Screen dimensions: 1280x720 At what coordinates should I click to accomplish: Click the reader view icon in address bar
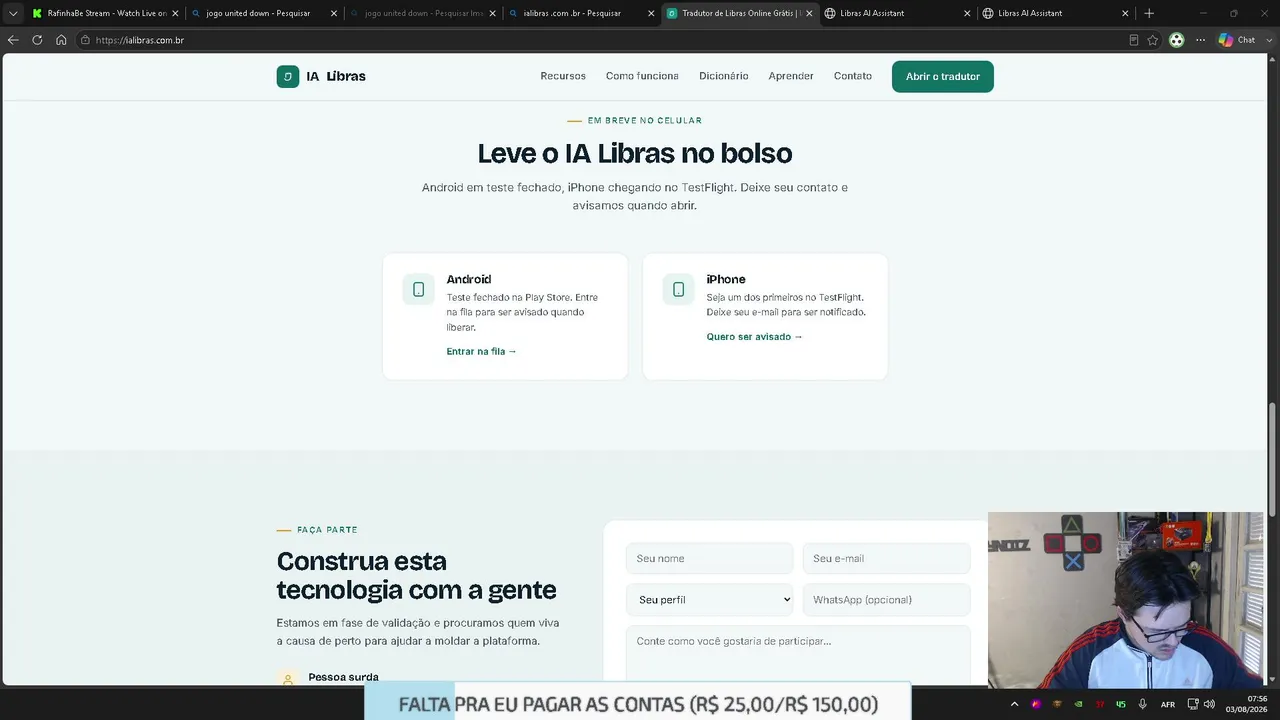click(1133, 40)
